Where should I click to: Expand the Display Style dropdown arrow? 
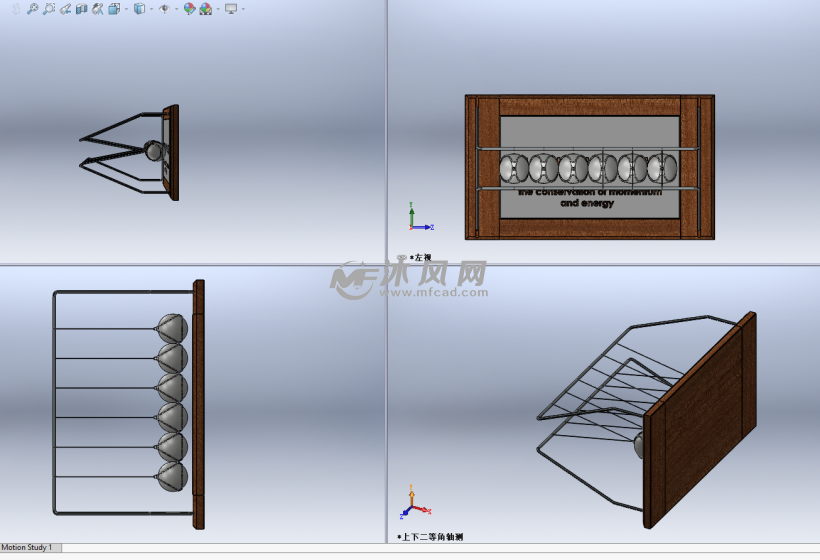coord(151,9)
